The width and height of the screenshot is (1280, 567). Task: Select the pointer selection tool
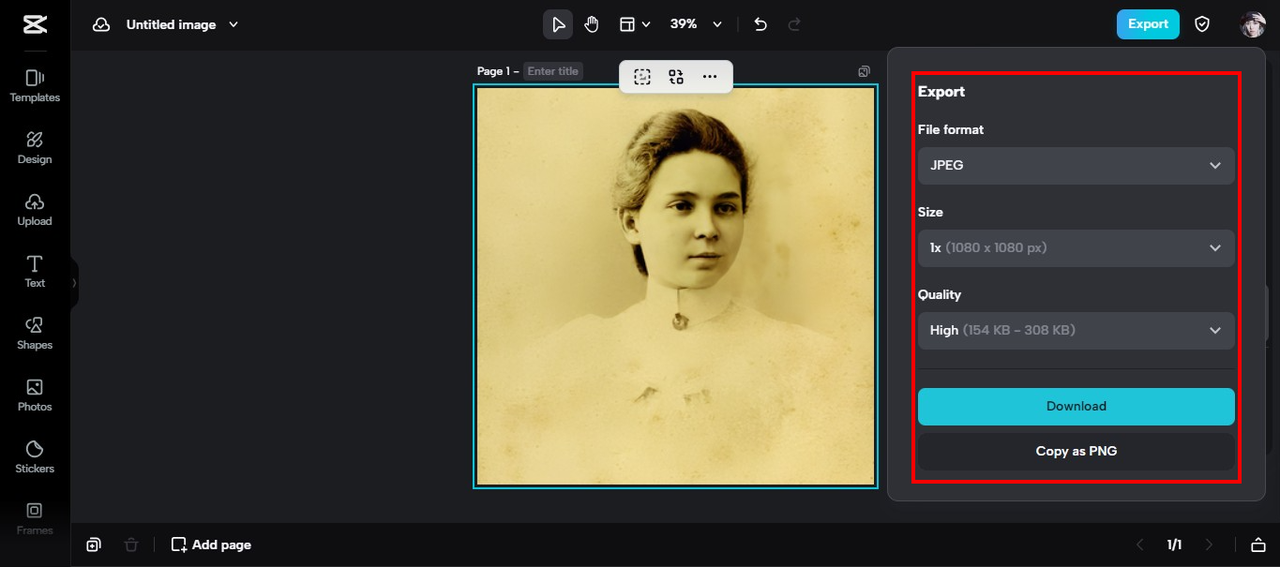point(558,24)
